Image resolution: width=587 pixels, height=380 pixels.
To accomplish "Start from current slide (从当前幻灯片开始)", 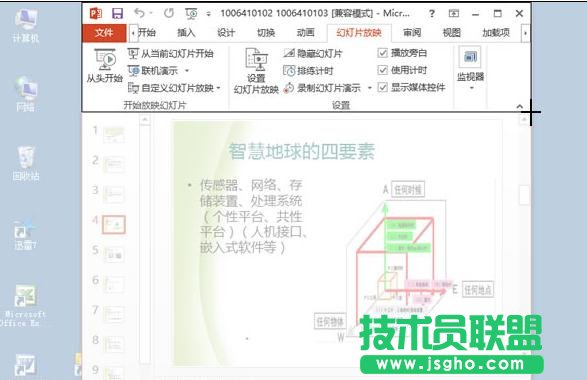I will [170, 54].
